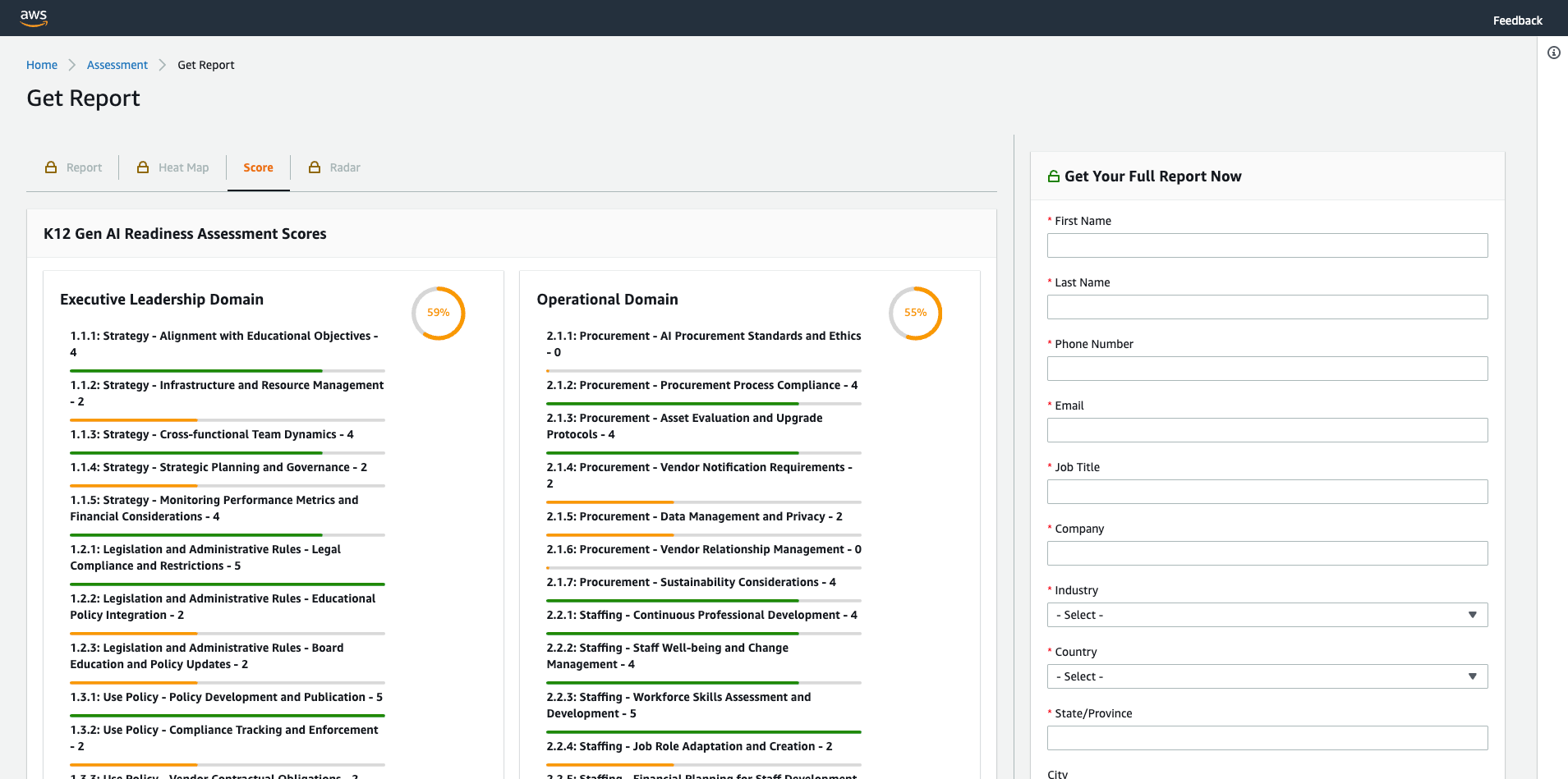Click the 'Get Your Full Report Now' heading
The height and width of the screenshot is (779, 1568).
(1152, 176)
